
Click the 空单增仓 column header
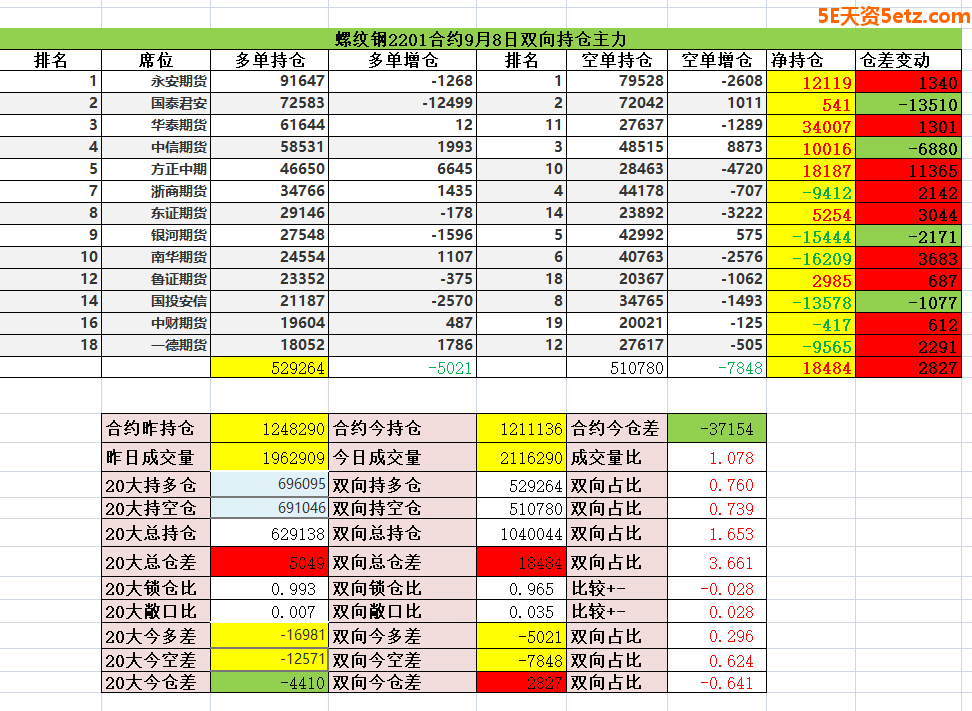[x=717, y=60]
